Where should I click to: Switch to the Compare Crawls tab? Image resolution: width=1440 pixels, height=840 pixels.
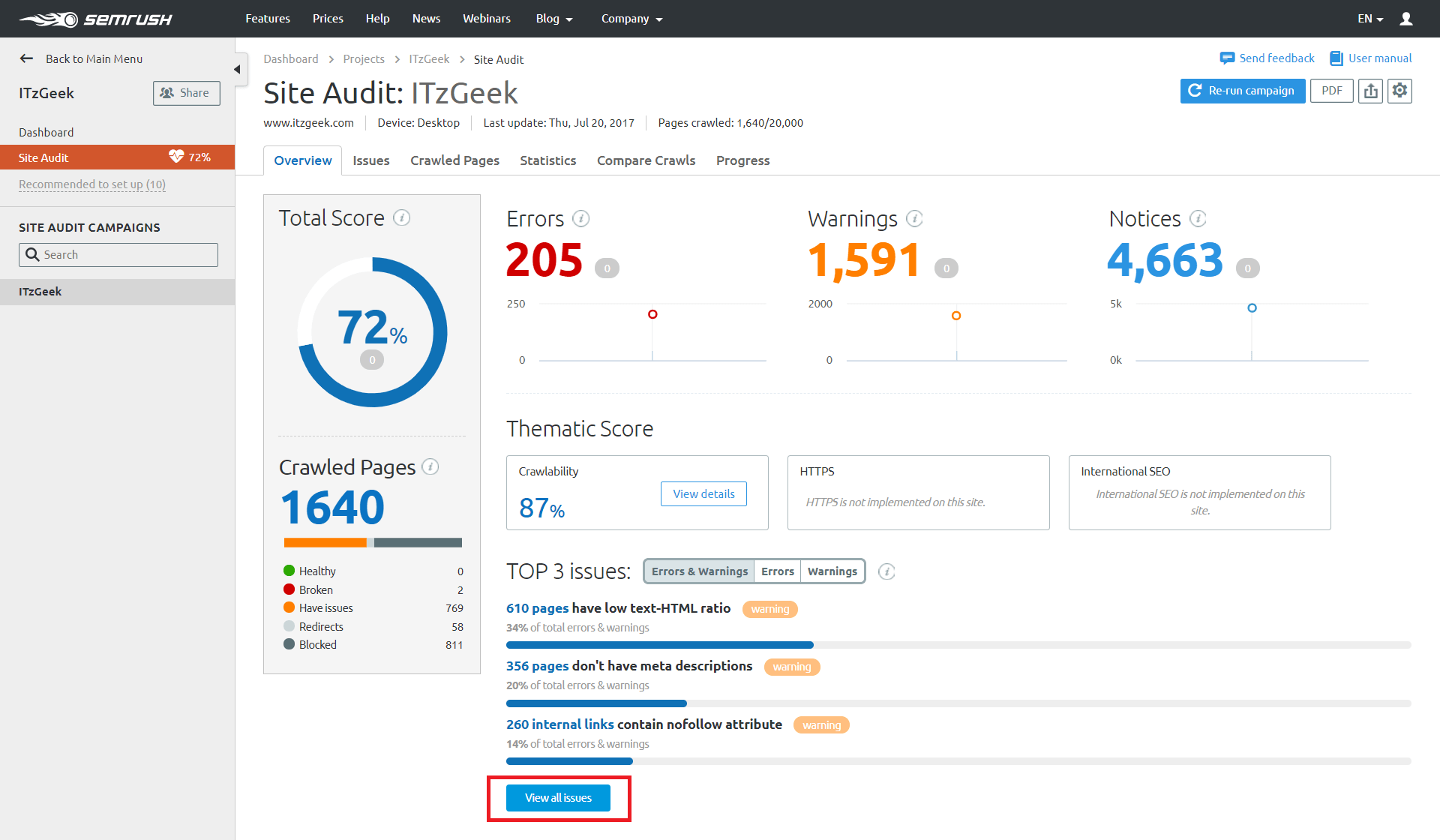[x=646, y=160]
